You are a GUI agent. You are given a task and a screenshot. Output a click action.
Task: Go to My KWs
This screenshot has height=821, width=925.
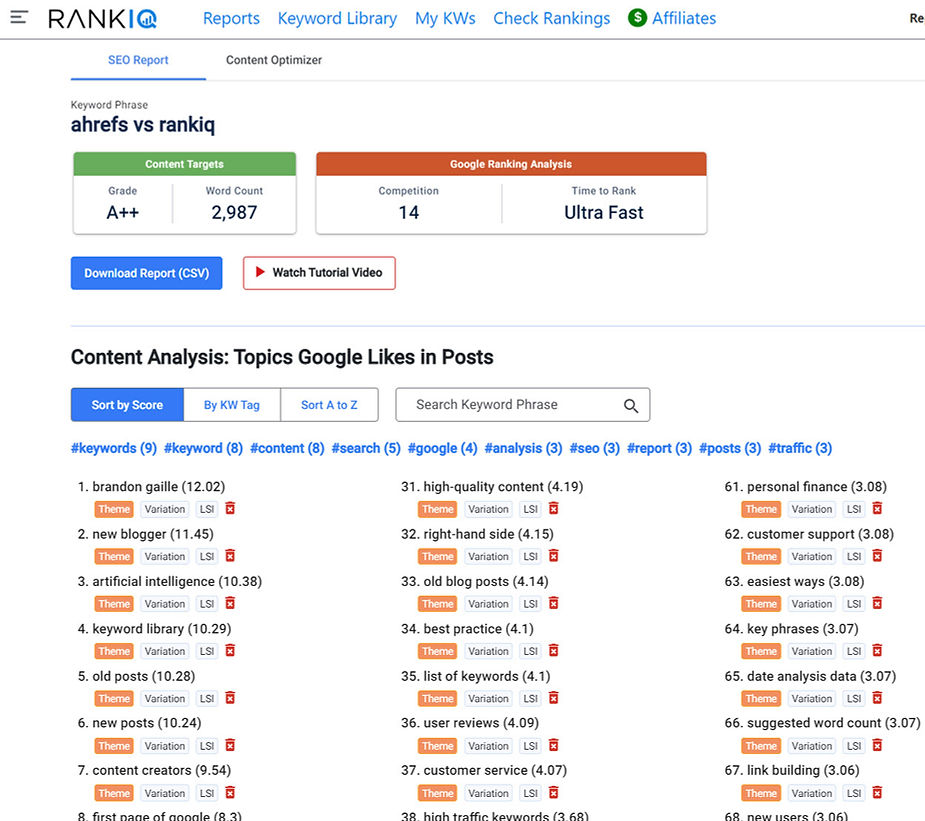point(445,18)
